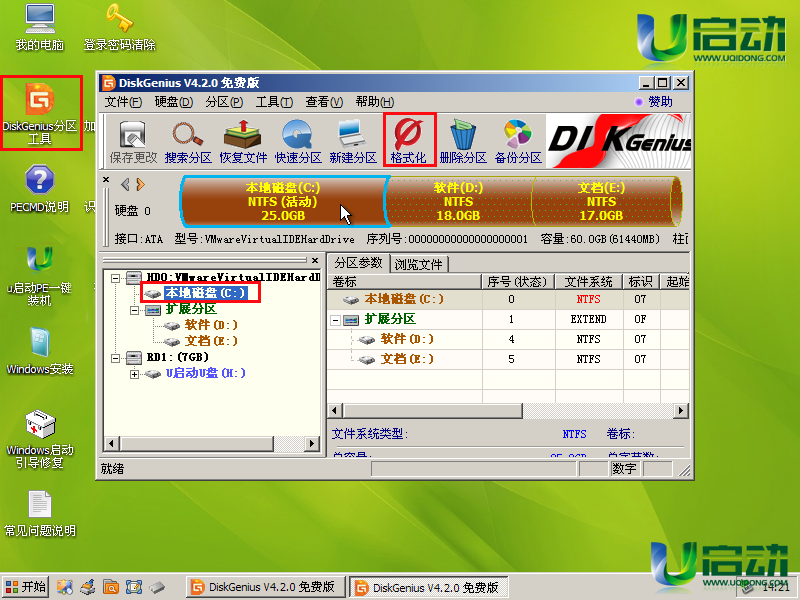The image size is (800, 600).
Task: Select U启动U盘 (H:) in the tree
Action: tap(206, 373)
